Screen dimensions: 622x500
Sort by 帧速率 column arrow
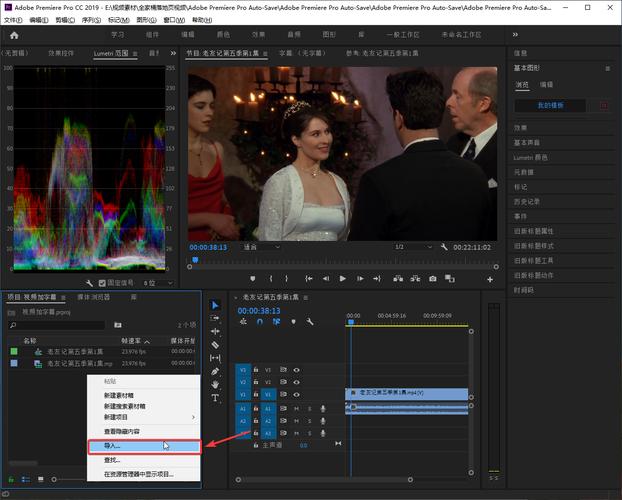pos(147,341)
